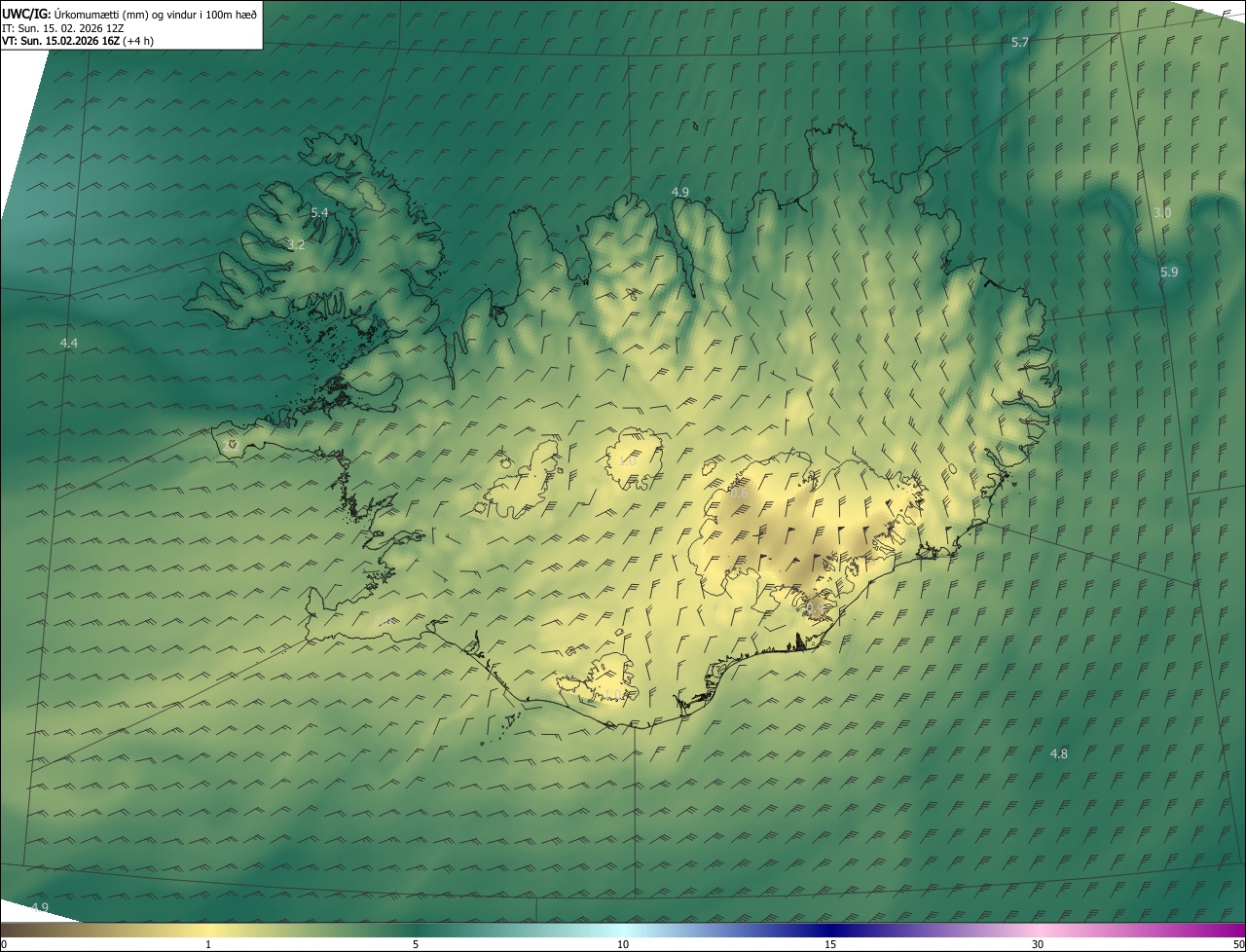Click the 2.2 value on Snæfellsnes peninsula
The image size is (1246, 952).
click(x=231, y=445)
